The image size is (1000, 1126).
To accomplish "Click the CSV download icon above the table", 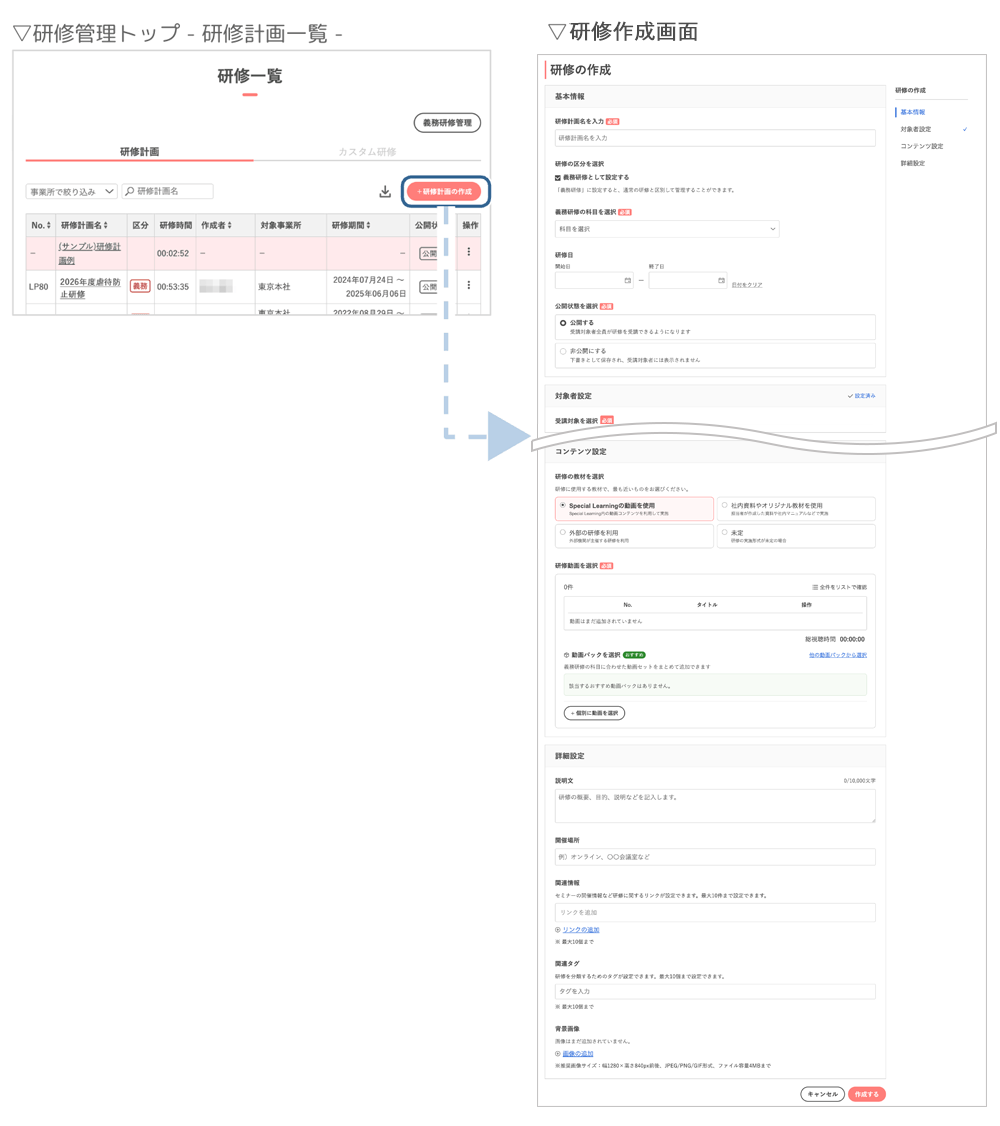I will coord(385,191).
